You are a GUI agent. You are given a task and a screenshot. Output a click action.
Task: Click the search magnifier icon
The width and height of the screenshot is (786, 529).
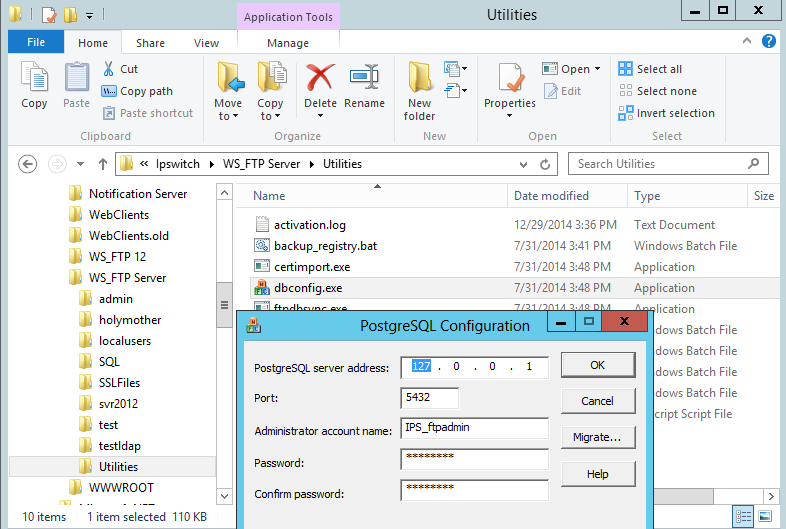(753, 163)
